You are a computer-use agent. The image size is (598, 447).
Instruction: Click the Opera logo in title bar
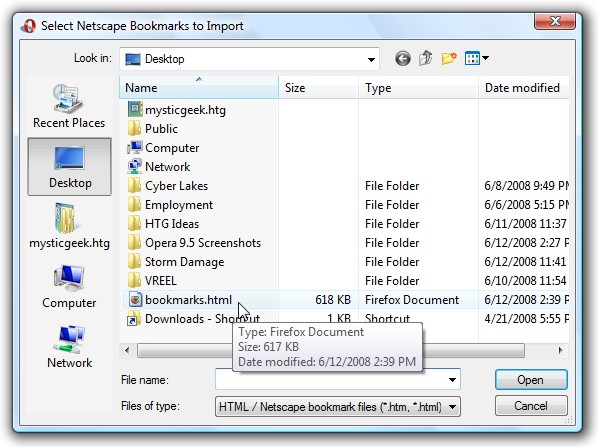coord(29,26)
